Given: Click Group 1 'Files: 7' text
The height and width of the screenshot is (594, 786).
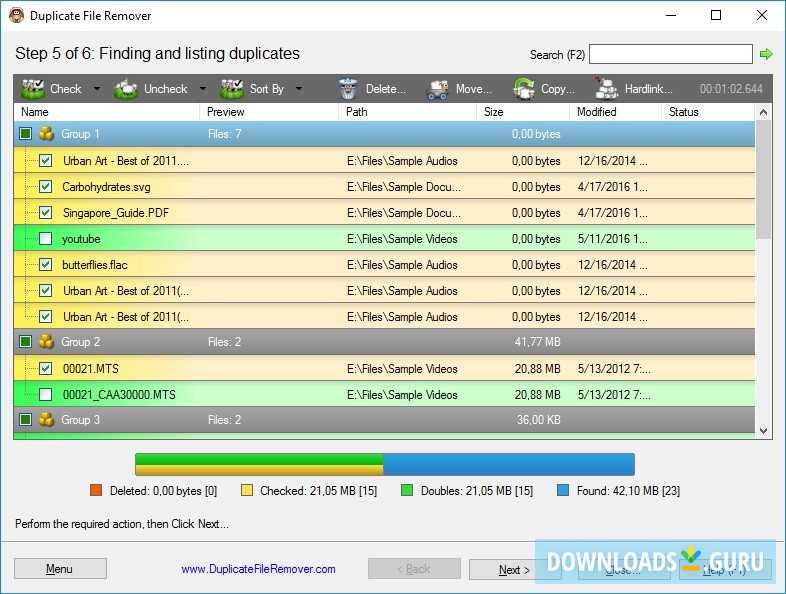Looking at the screenshot, I should pyautogui.click(x=225, y=134).
